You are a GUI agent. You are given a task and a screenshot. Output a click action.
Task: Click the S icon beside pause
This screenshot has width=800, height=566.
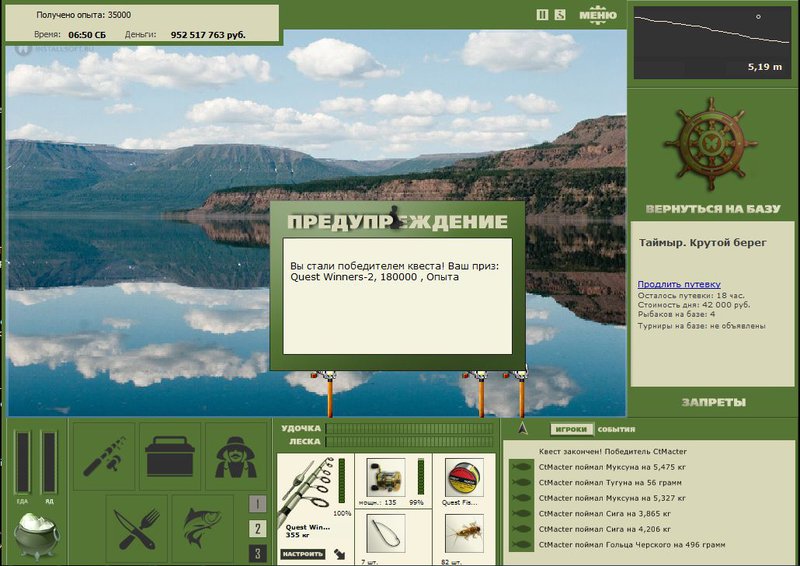pos(560,15)
